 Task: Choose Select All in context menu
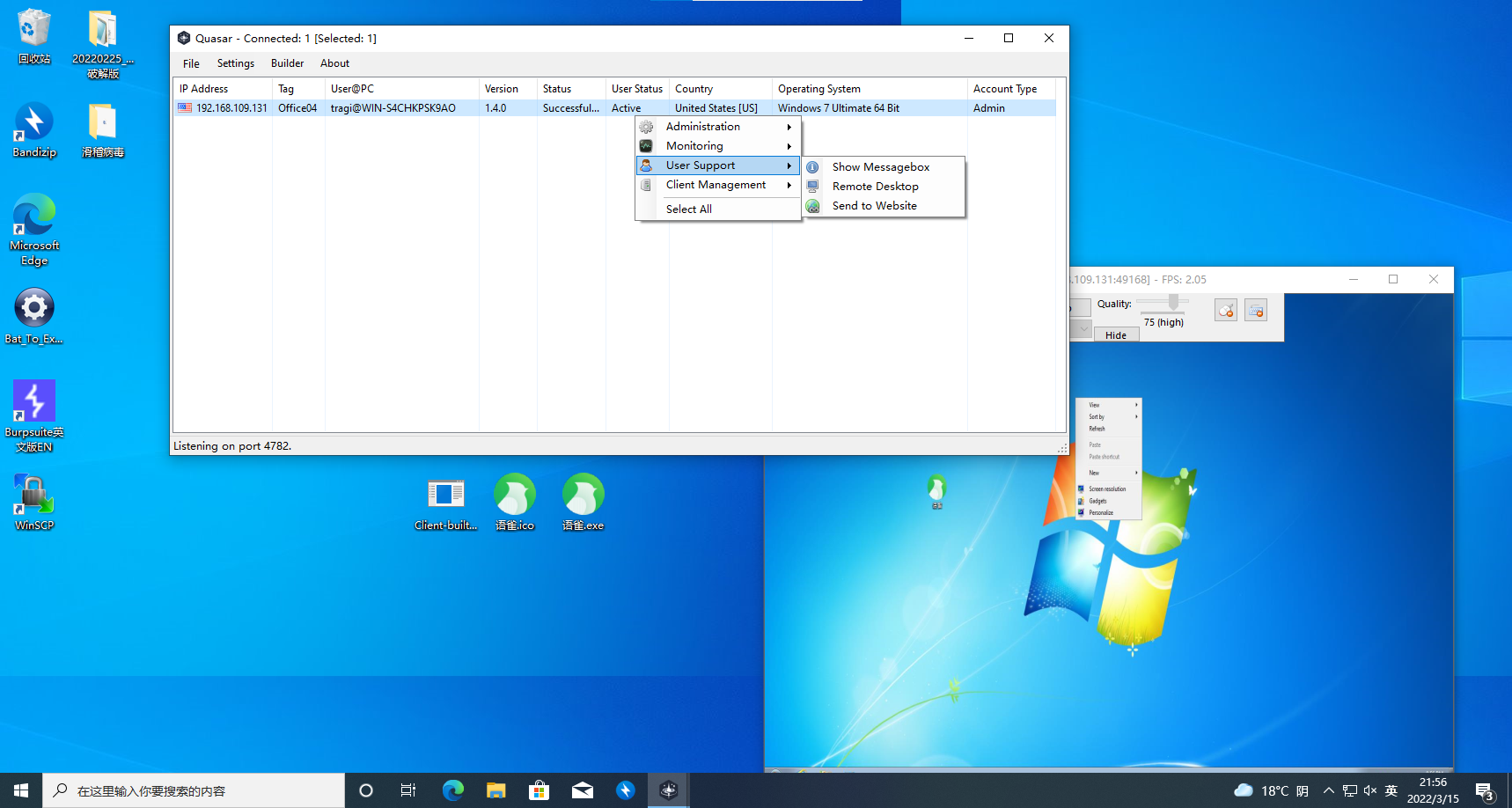click(x=688, y=209)
